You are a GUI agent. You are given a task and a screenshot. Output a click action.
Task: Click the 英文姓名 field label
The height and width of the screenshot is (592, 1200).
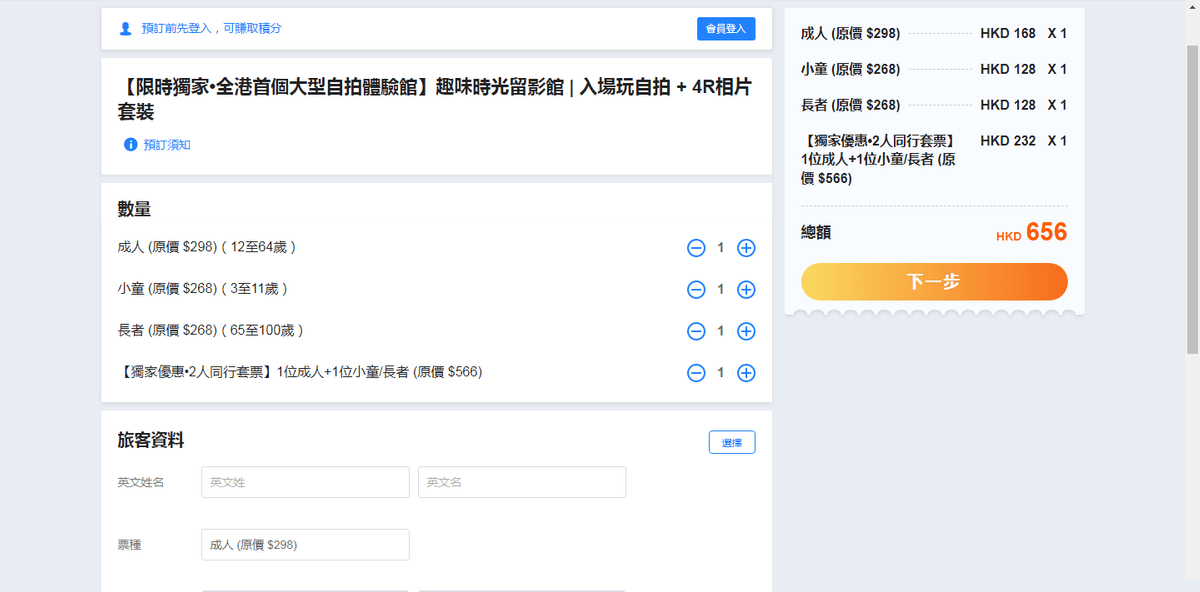pyautogui.click(x=141, y=482)
